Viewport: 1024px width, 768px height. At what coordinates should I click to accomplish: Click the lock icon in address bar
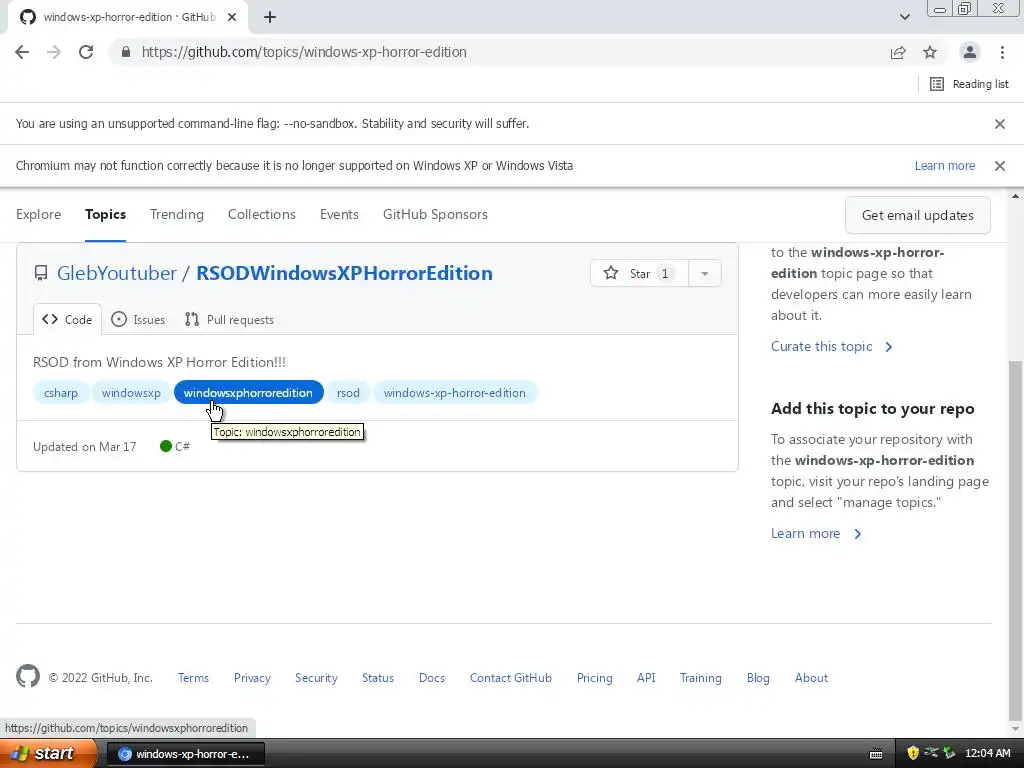(126, 52)
